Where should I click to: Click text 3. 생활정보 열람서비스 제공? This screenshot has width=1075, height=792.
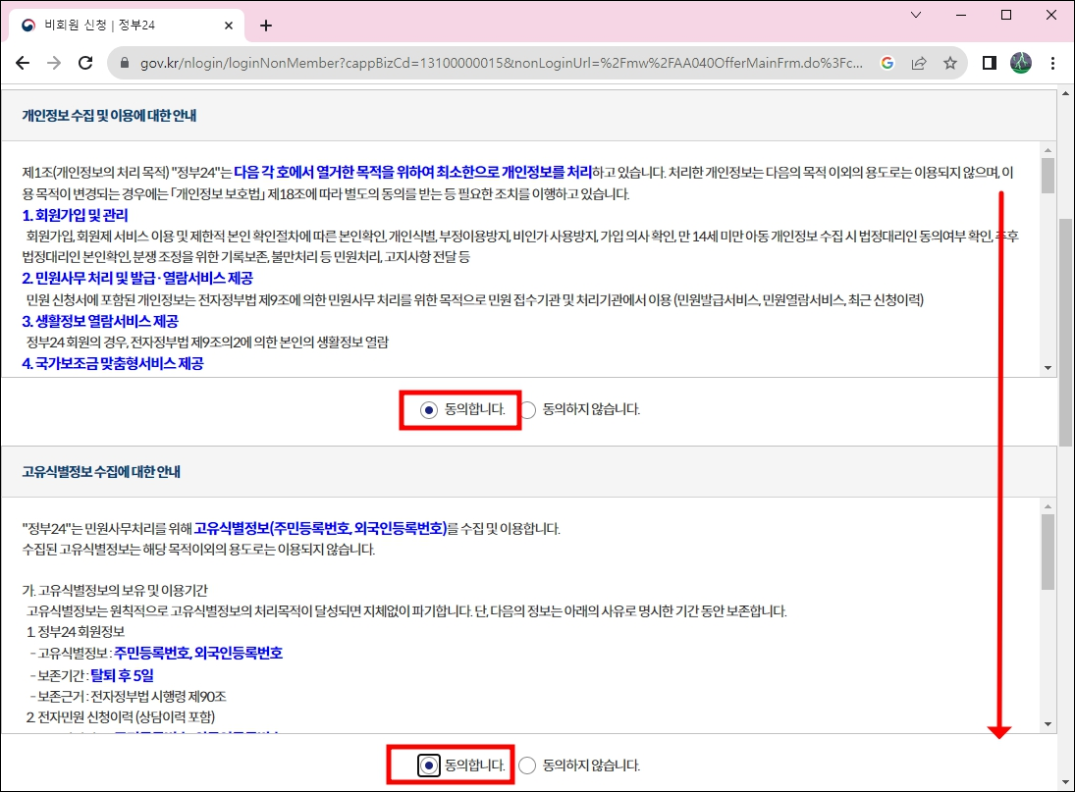(100, 321)
